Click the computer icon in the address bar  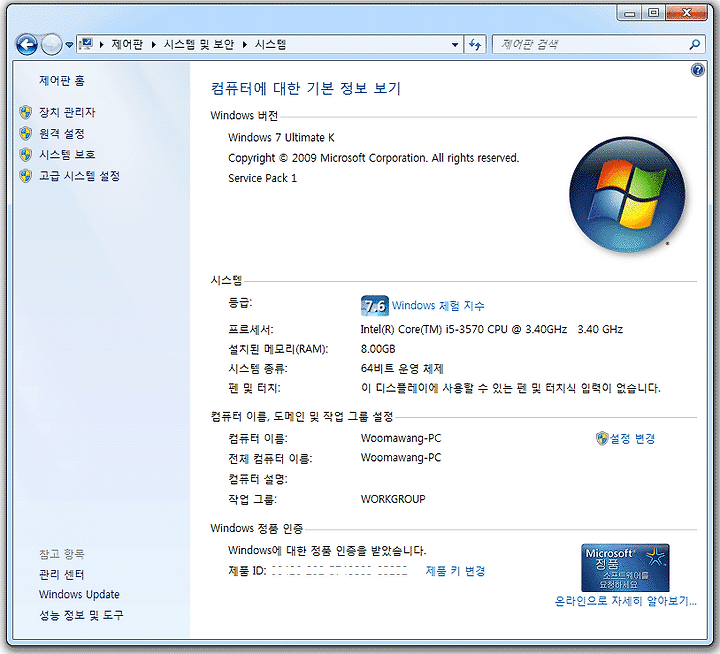point(86,44)
